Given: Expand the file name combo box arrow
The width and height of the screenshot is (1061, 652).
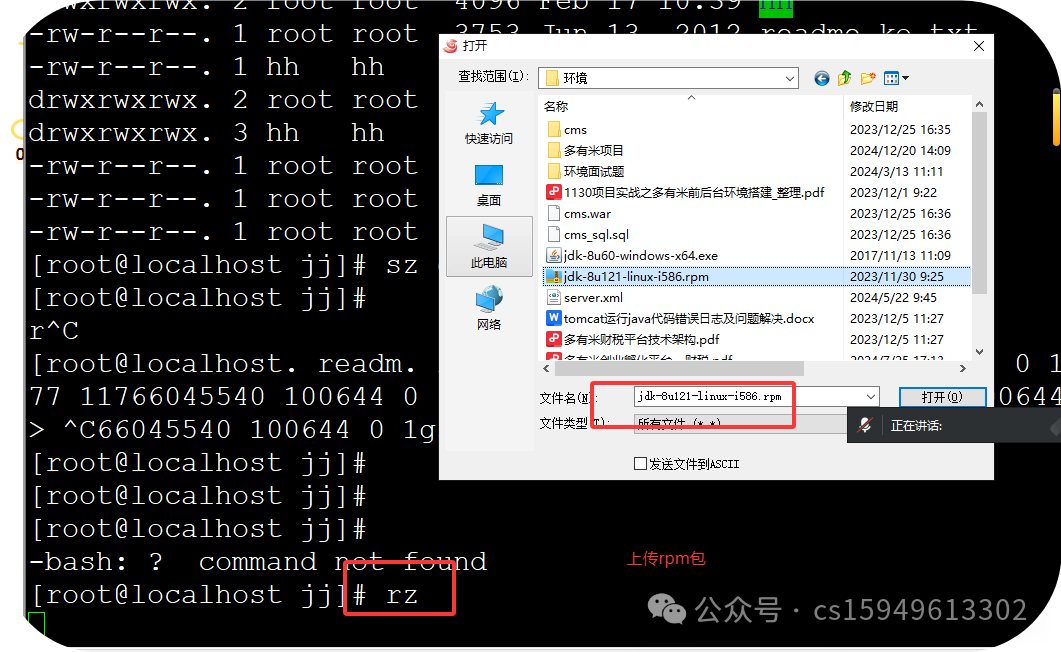Looking at the screenshot, I should [870, 396].
